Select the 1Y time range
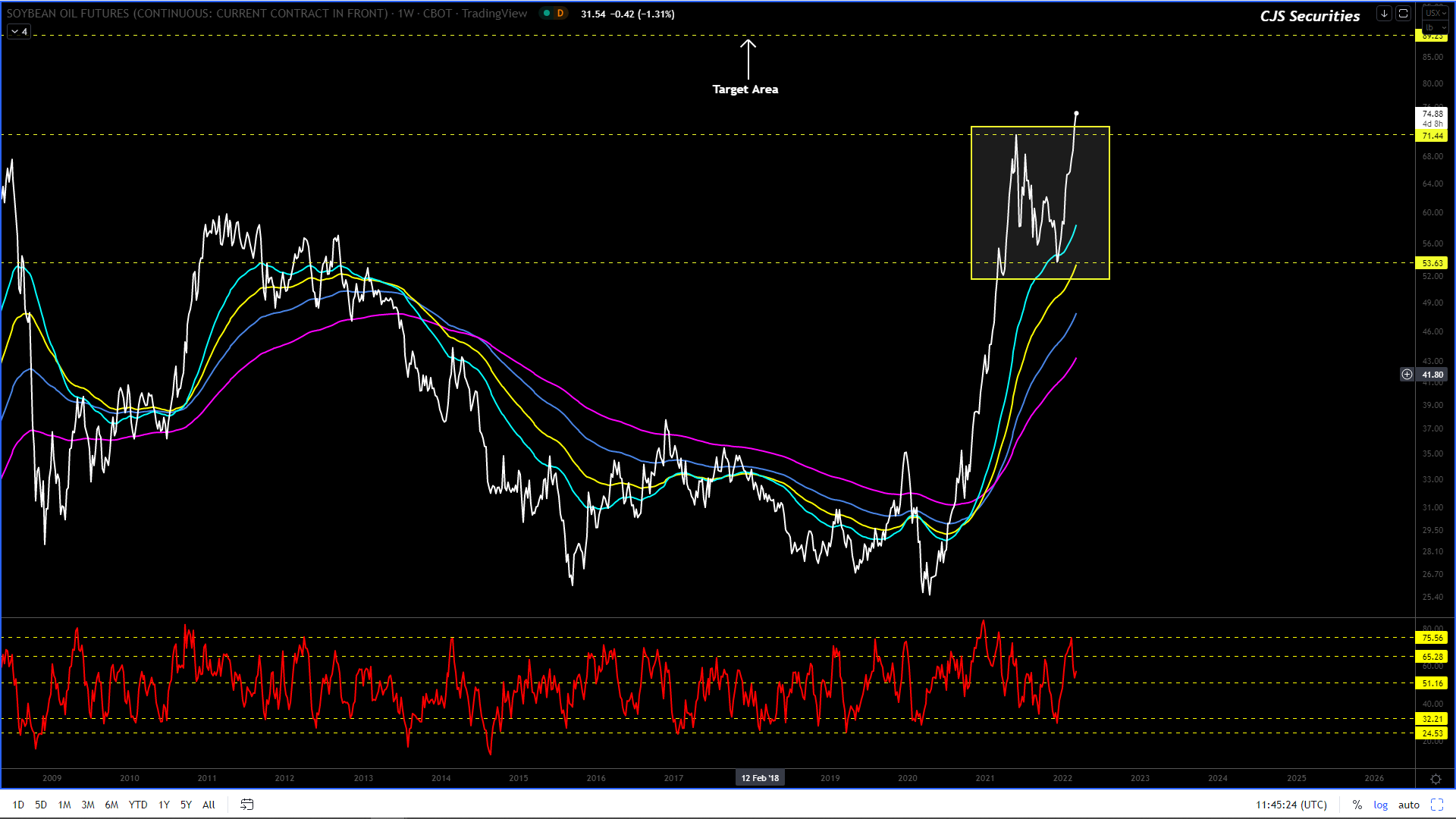This screenshot has width=1456, height=819. pyautogui.click(x=164, y=805)
